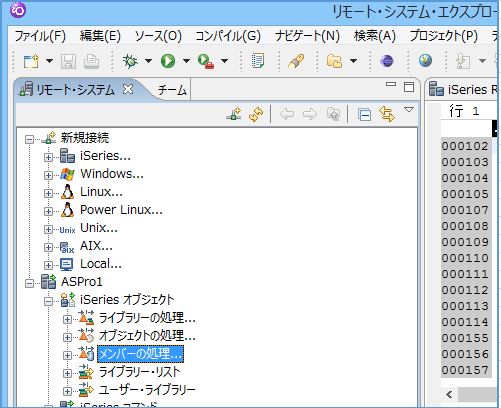The height and width of the screenshot is (408, 501).
Task: Expand オブジェクトの処理... node
Action: (x=67, y=337)
